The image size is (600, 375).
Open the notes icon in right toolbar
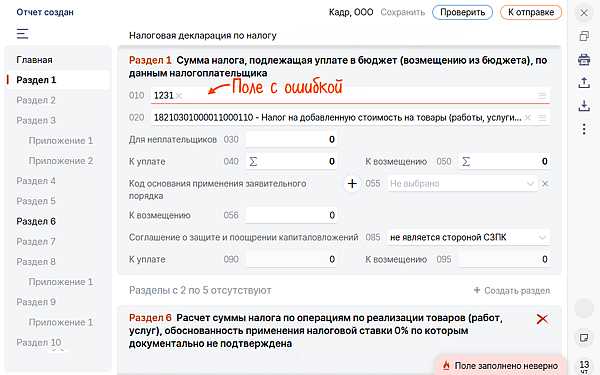point(584,338)
